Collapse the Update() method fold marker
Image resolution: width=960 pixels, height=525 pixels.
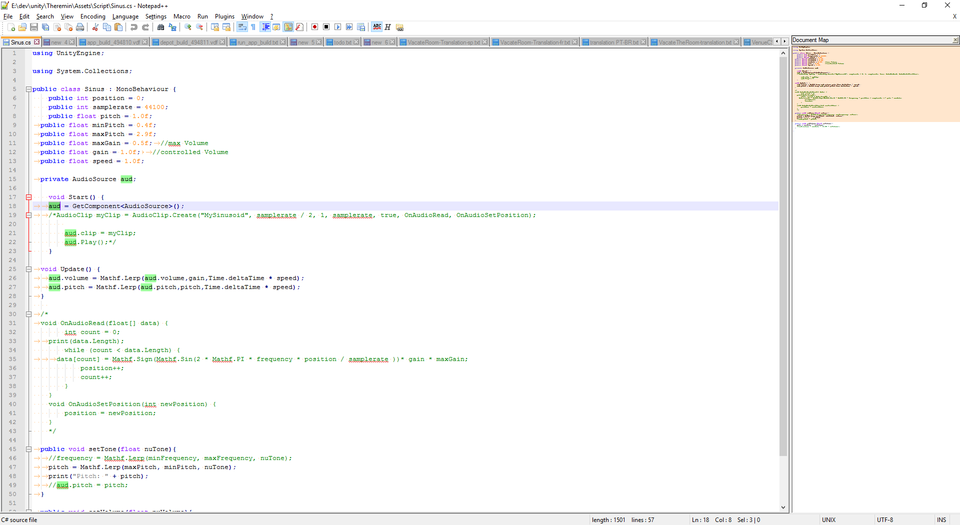click(29, 269)
